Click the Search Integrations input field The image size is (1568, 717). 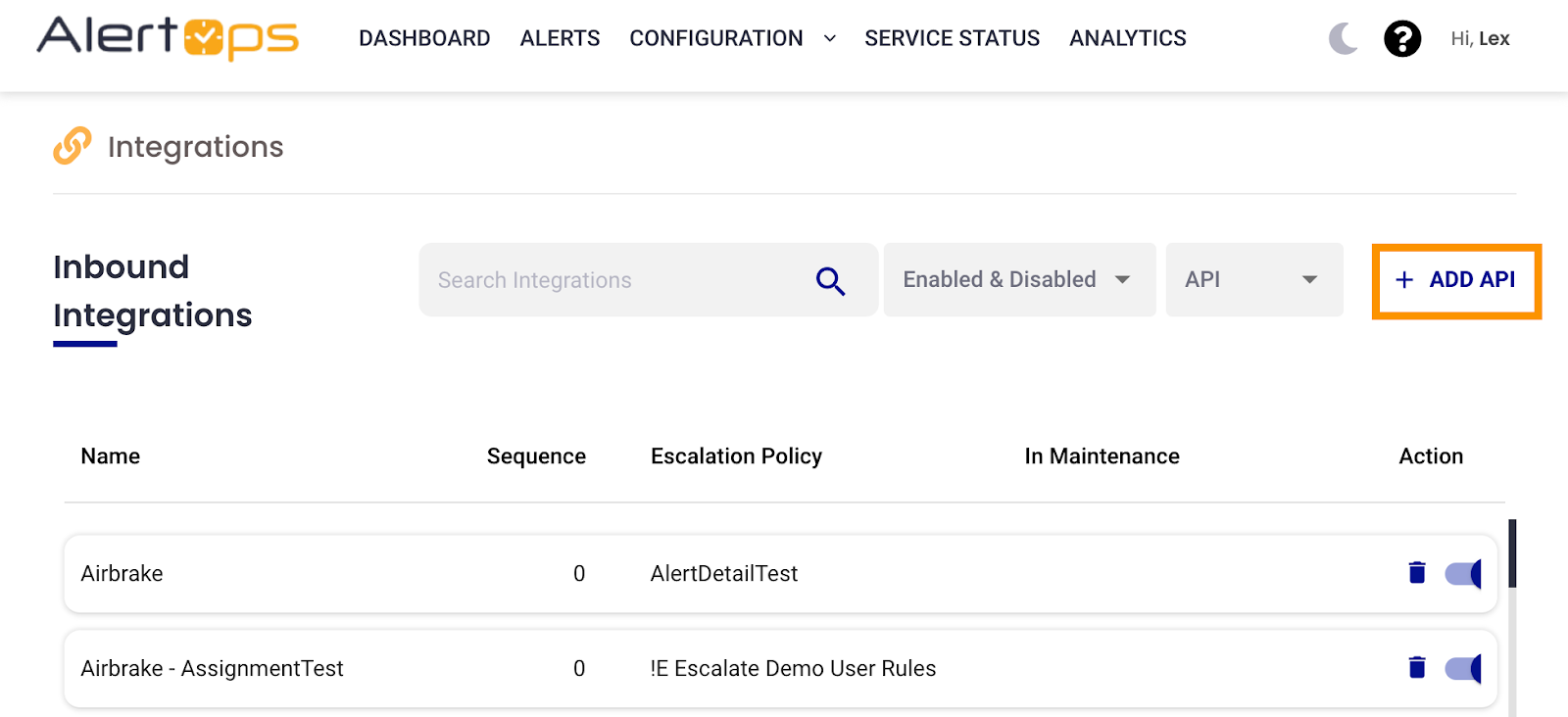coord(617,280)
